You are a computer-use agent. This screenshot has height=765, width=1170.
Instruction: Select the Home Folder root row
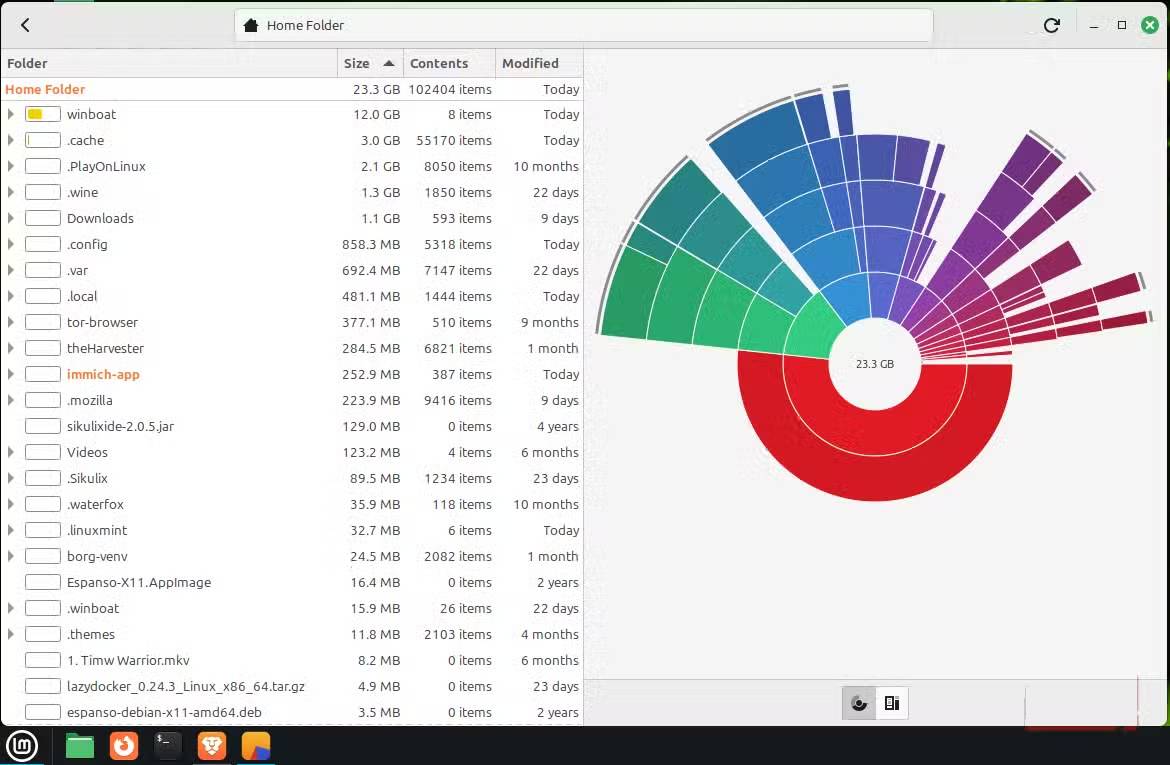[x=46, y=89]
